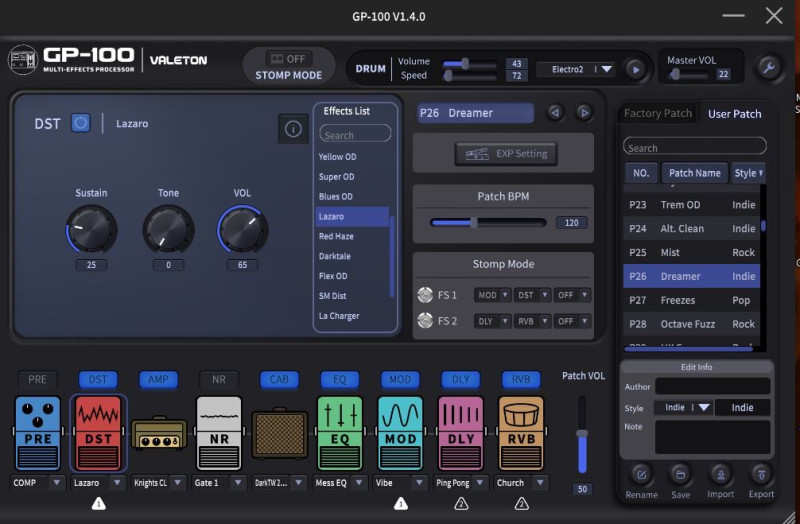The width and height of the screenshot is (800, 524).
Task: Click footswitch 1 marker under DST
Action: [98, 504]
